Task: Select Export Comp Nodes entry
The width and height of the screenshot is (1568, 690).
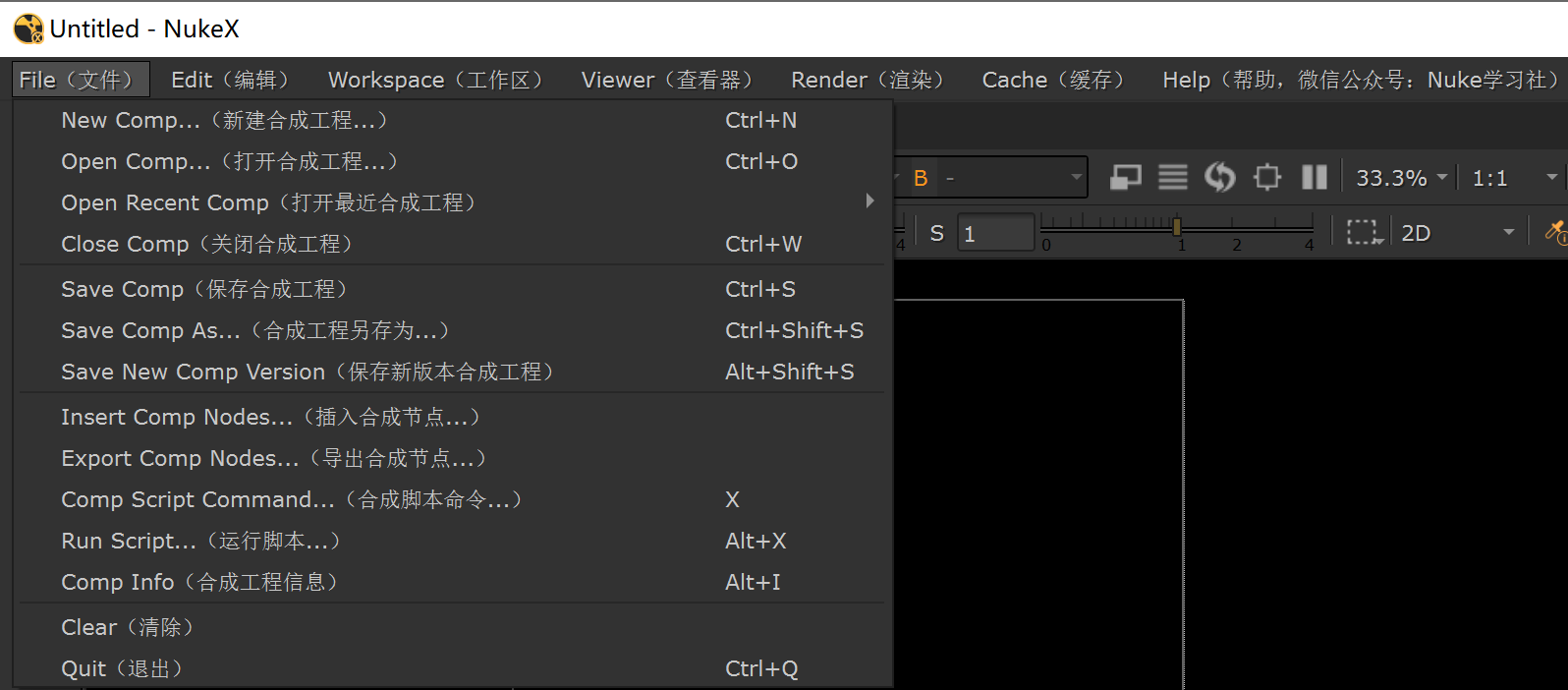Action: [x=453, y=458]
